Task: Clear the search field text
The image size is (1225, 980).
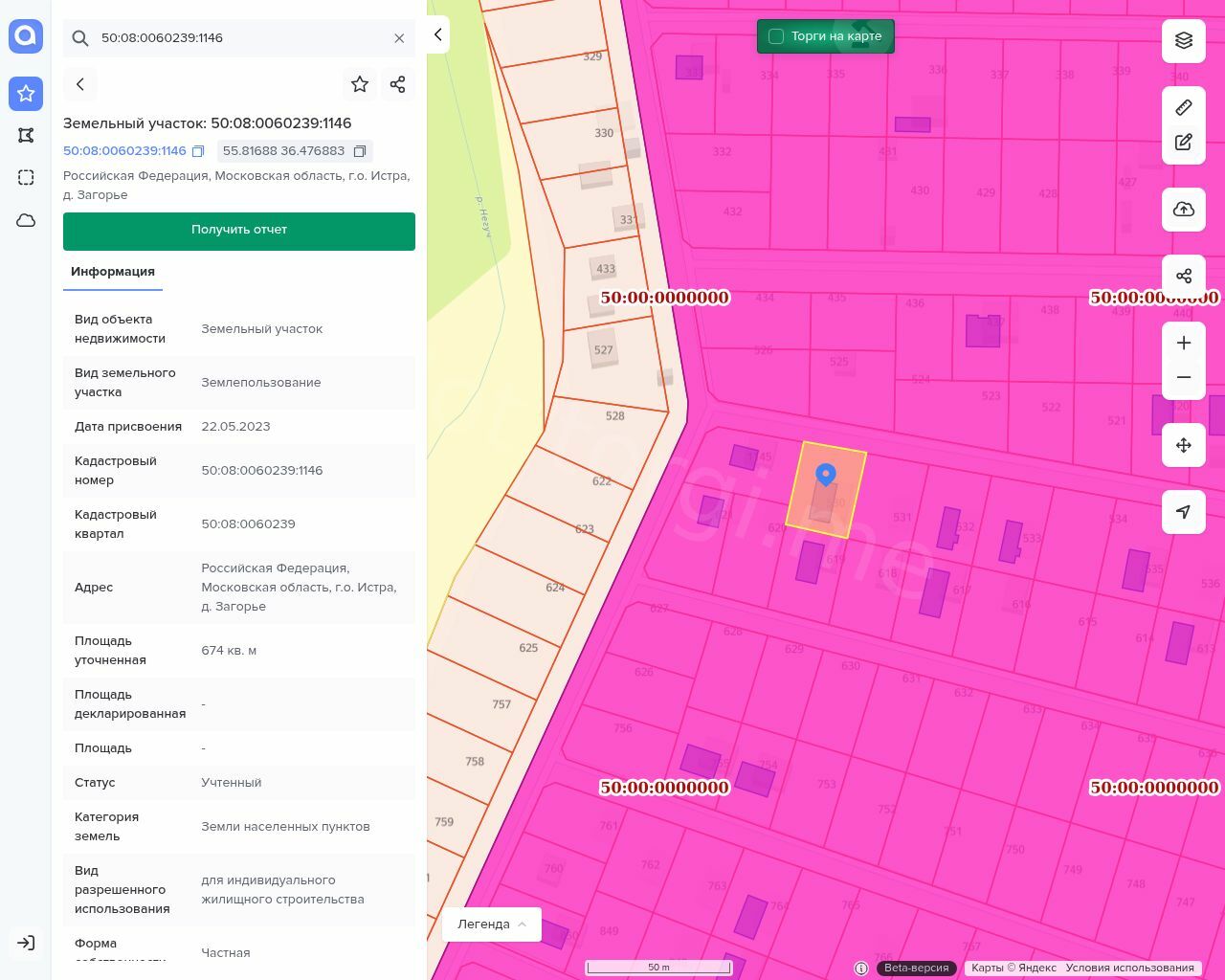Action: click(399, 38)
